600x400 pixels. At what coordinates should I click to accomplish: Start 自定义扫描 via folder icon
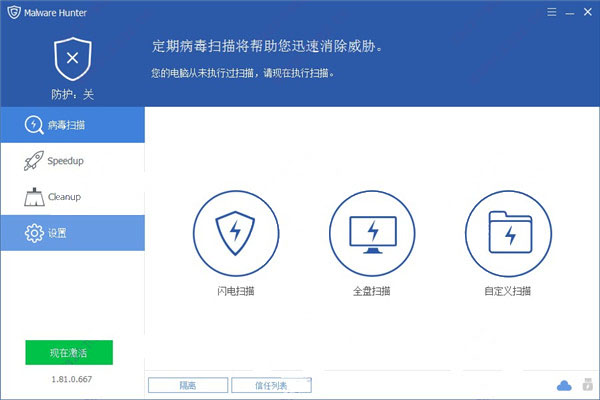509,233
